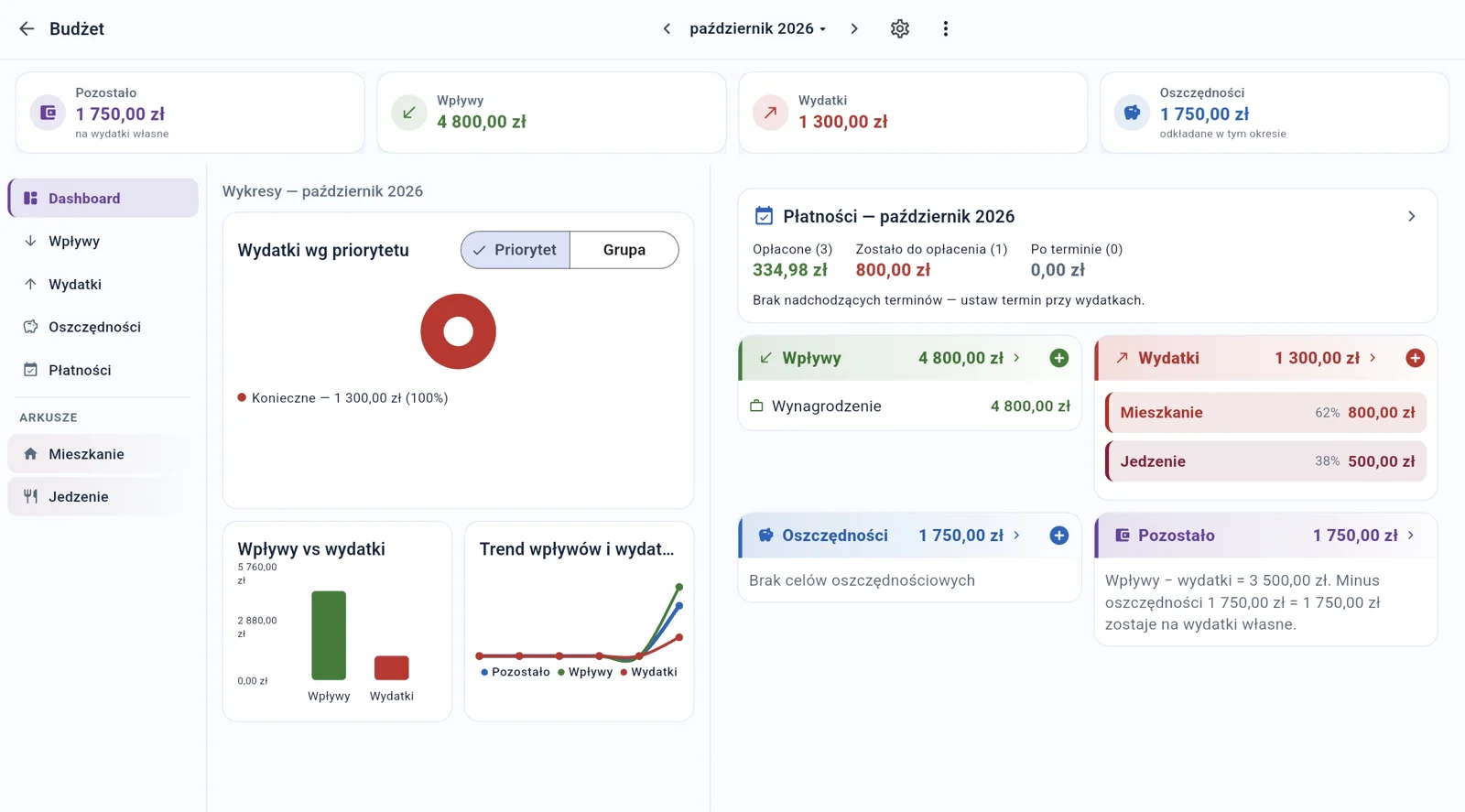Screen dimensions: 1465x812
Task: Add a new expense with the red plus
Action: (x=1416, y=358)
